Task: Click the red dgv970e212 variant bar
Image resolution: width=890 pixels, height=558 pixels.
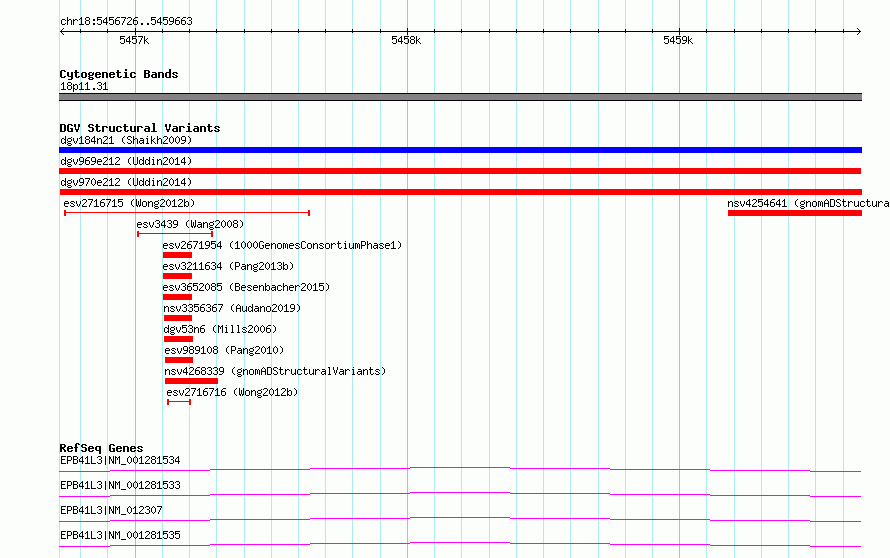Action: coord(460,192)
